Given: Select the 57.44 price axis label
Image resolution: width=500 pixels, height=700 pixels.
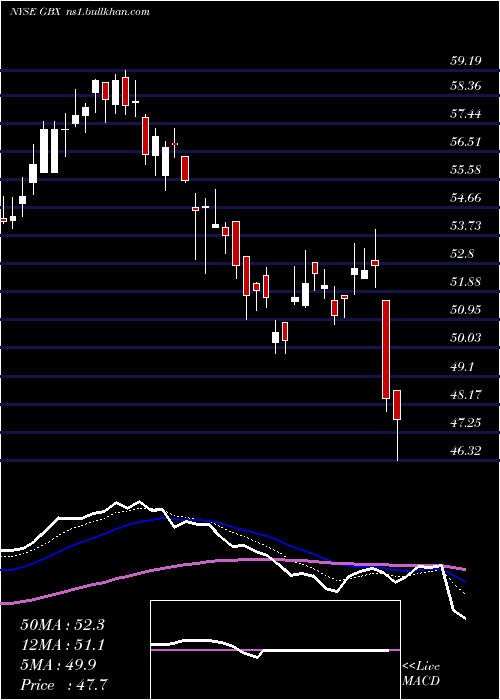Looking at the screenshot, I should [465, 114].
